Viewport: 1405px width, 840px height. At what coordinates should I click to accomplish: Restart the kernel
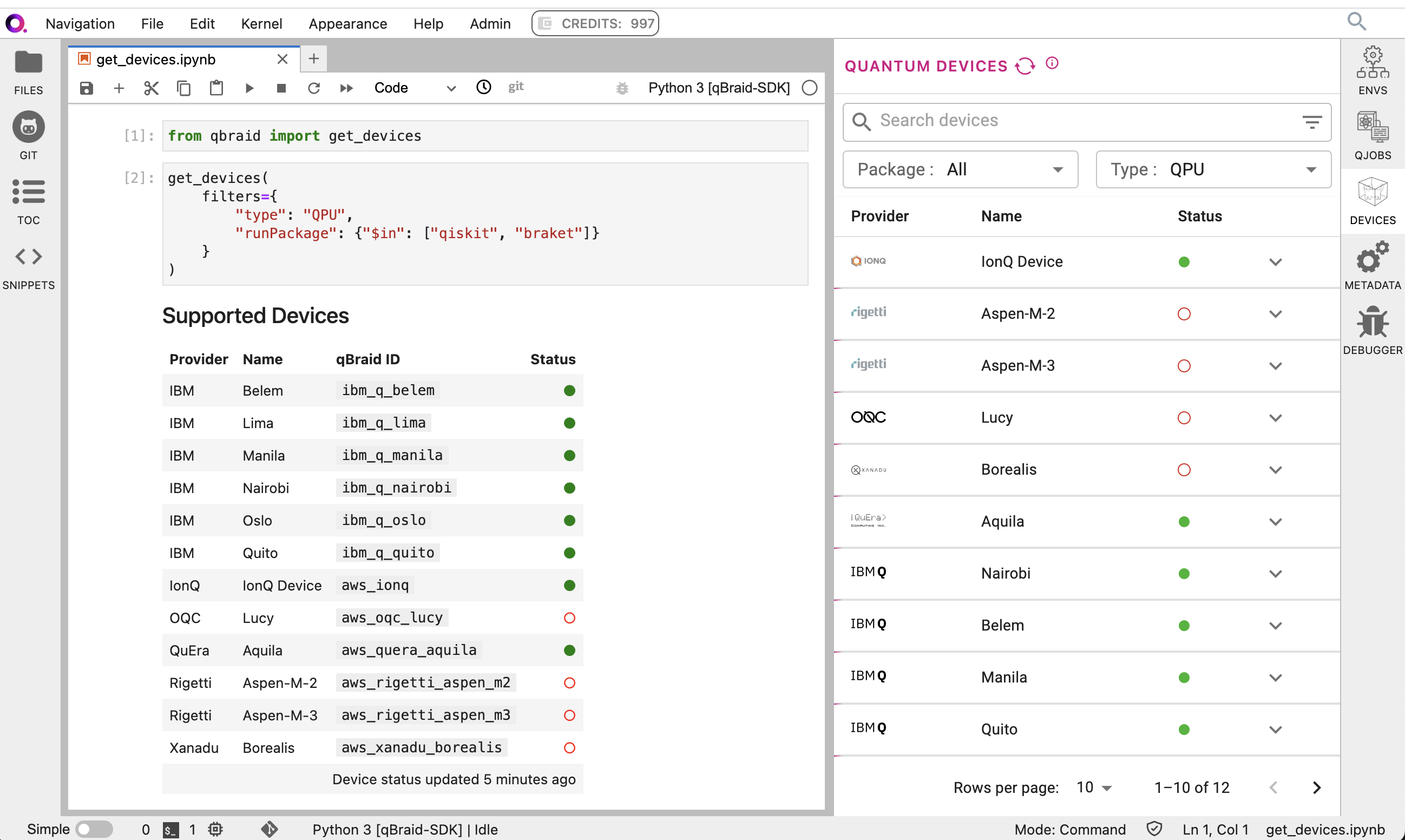(314, 88)
